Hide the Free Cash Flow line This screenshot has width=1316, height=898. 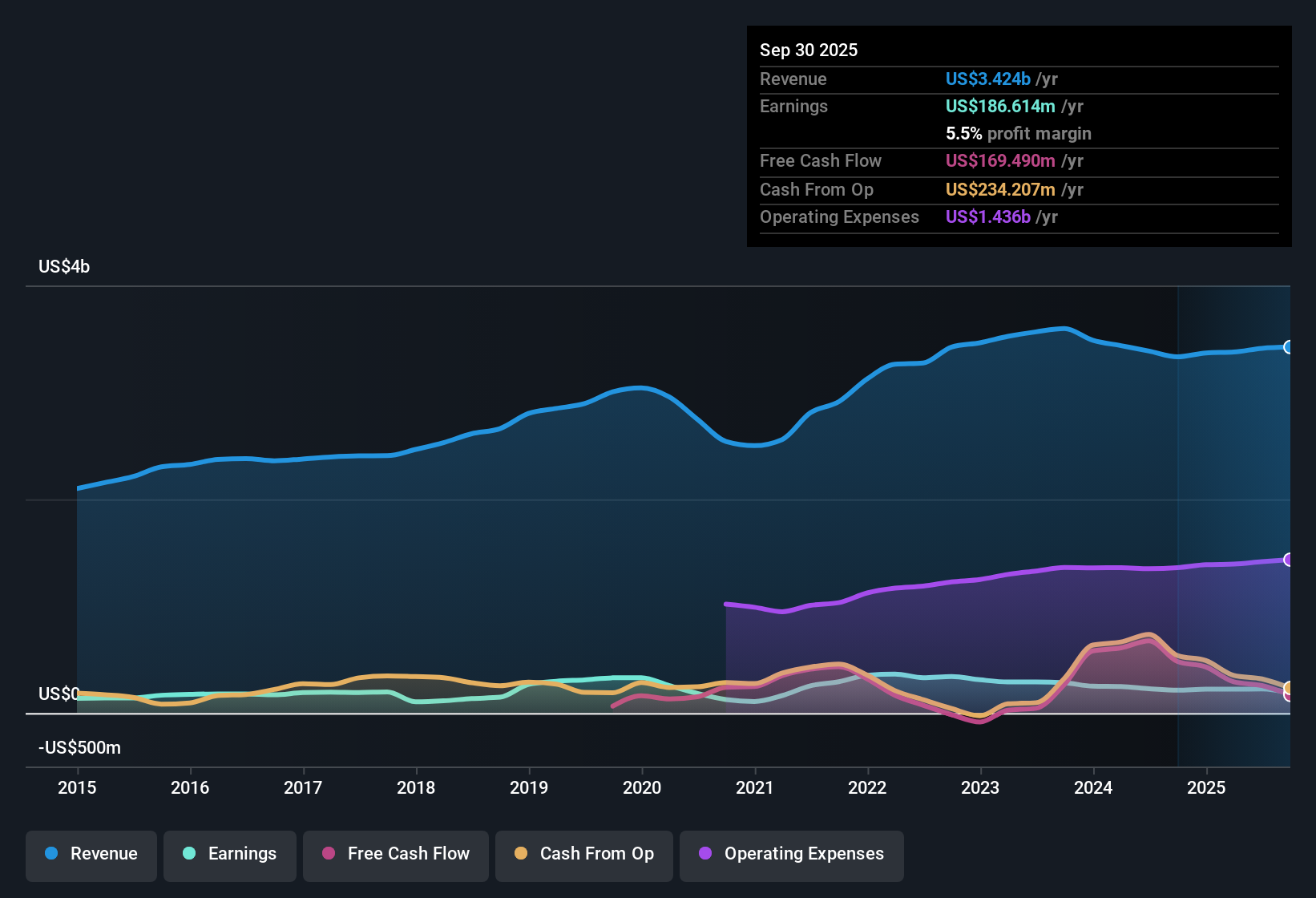tap(396, 854)
